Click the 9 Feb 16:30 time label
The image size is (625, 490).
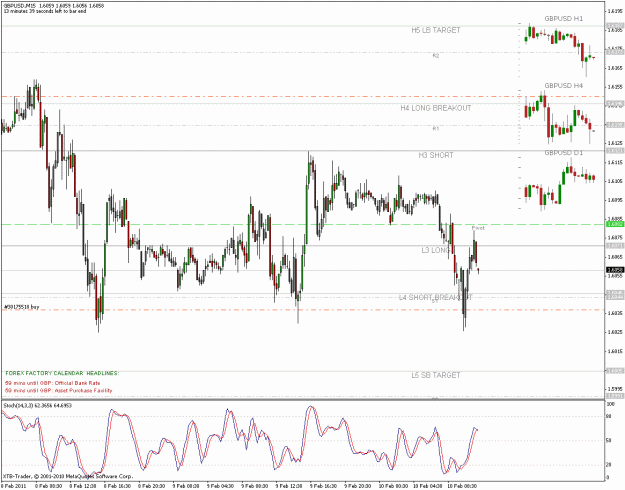324,486
